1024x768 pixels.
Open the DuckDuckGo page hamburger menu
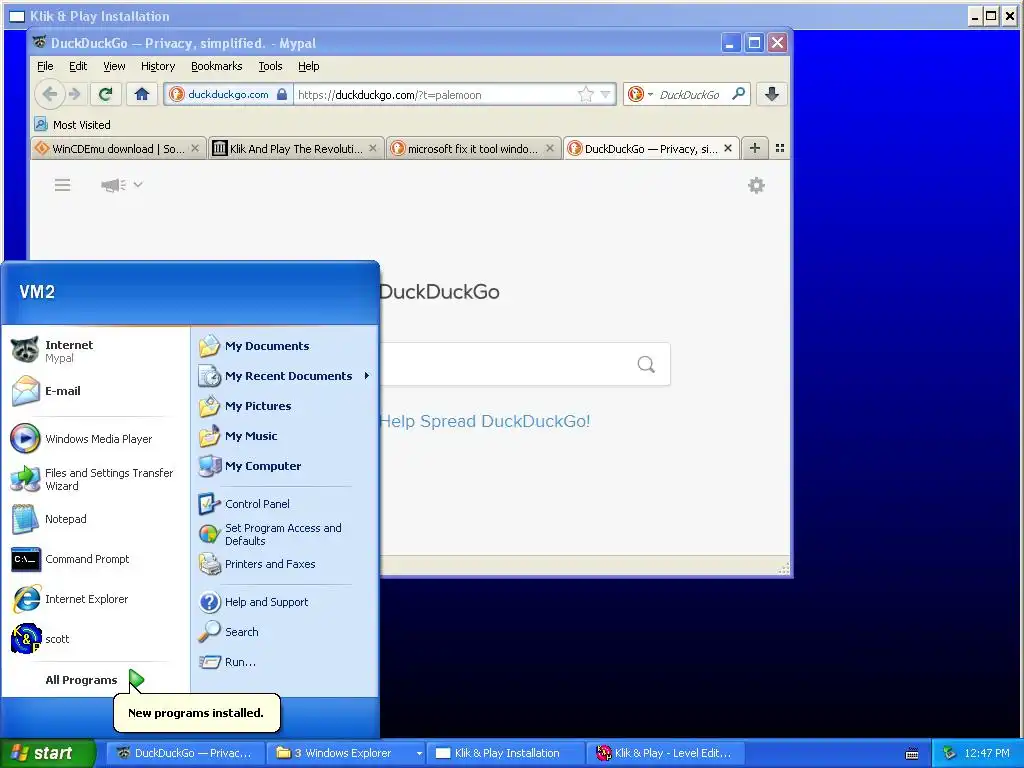click(63, 185)
